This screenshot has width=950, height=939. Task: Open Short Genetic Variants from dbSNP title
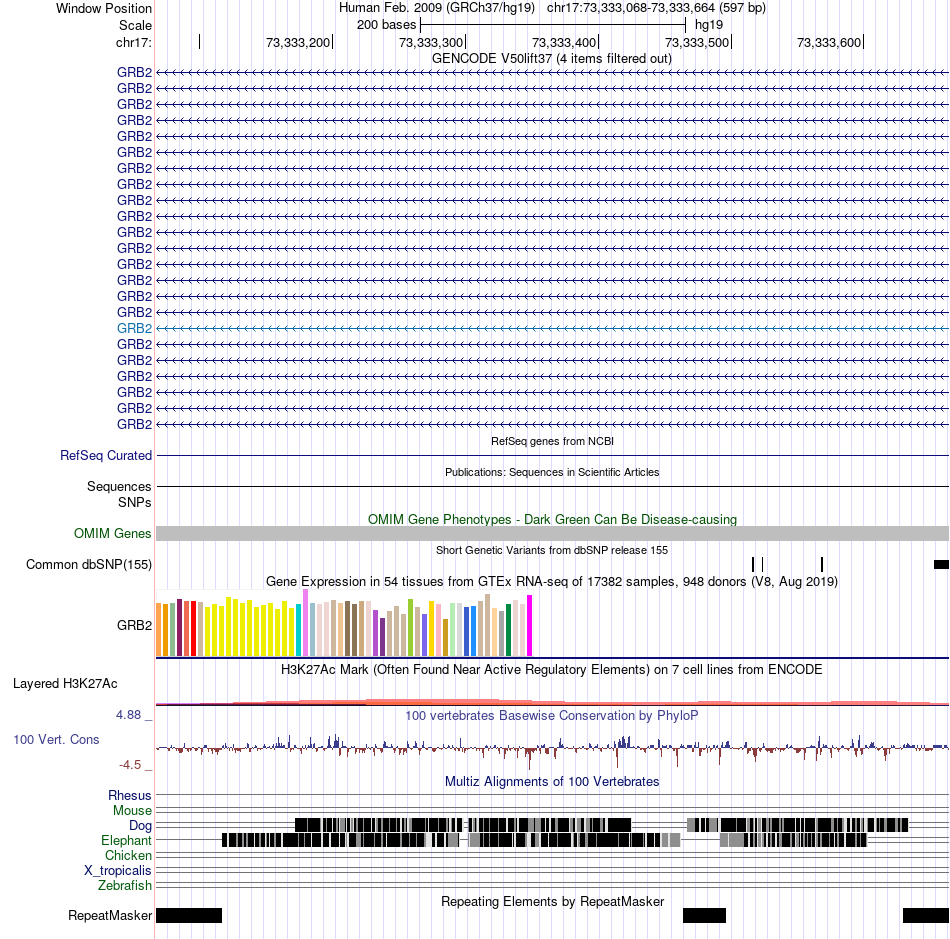552,550
